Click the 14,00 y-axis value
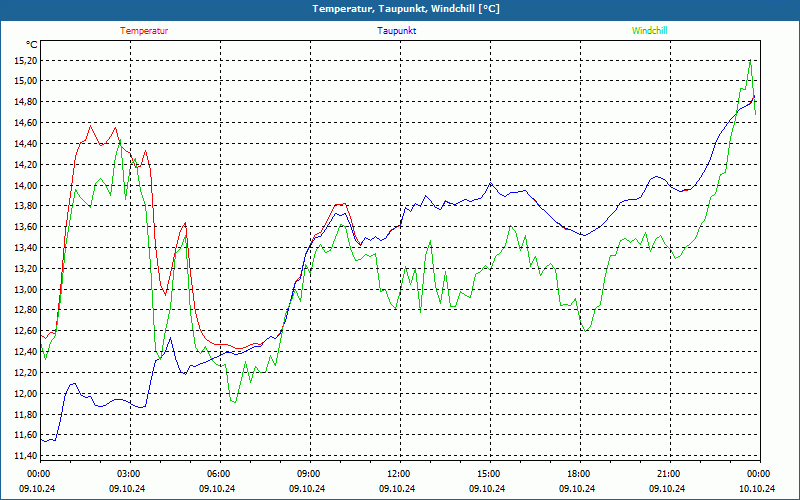Screen dimensions: 800x500 click(27, 185)
